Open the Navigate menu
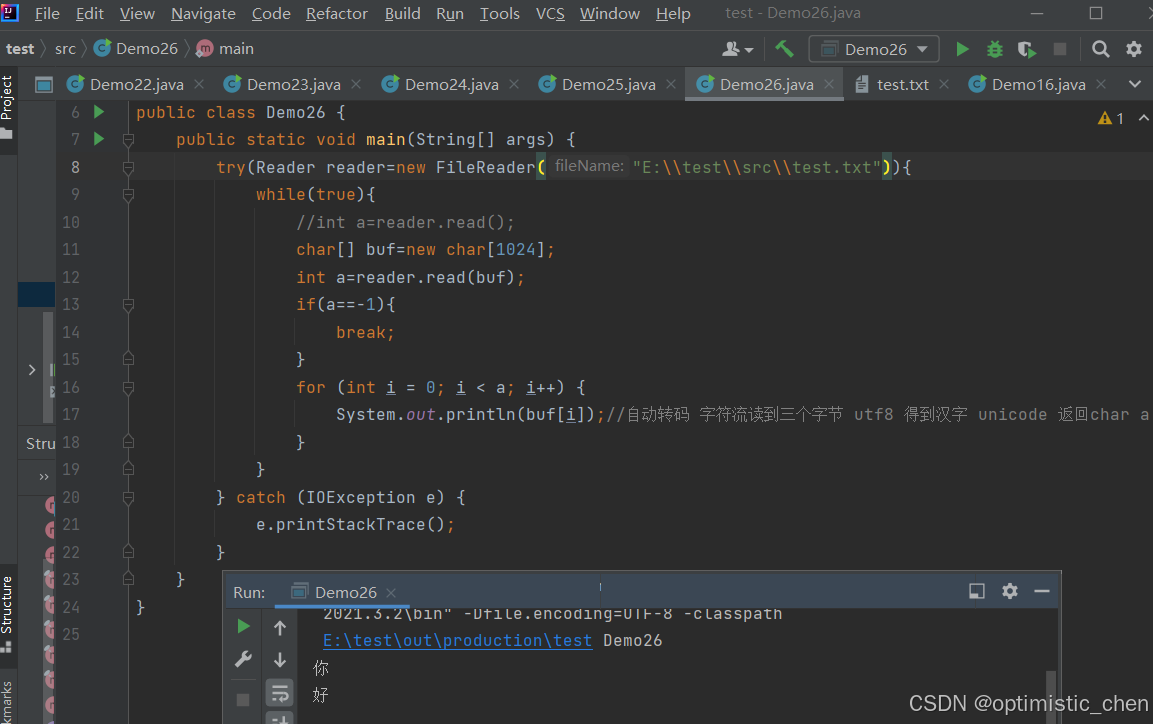The image size is (1153, 724). 204,13
